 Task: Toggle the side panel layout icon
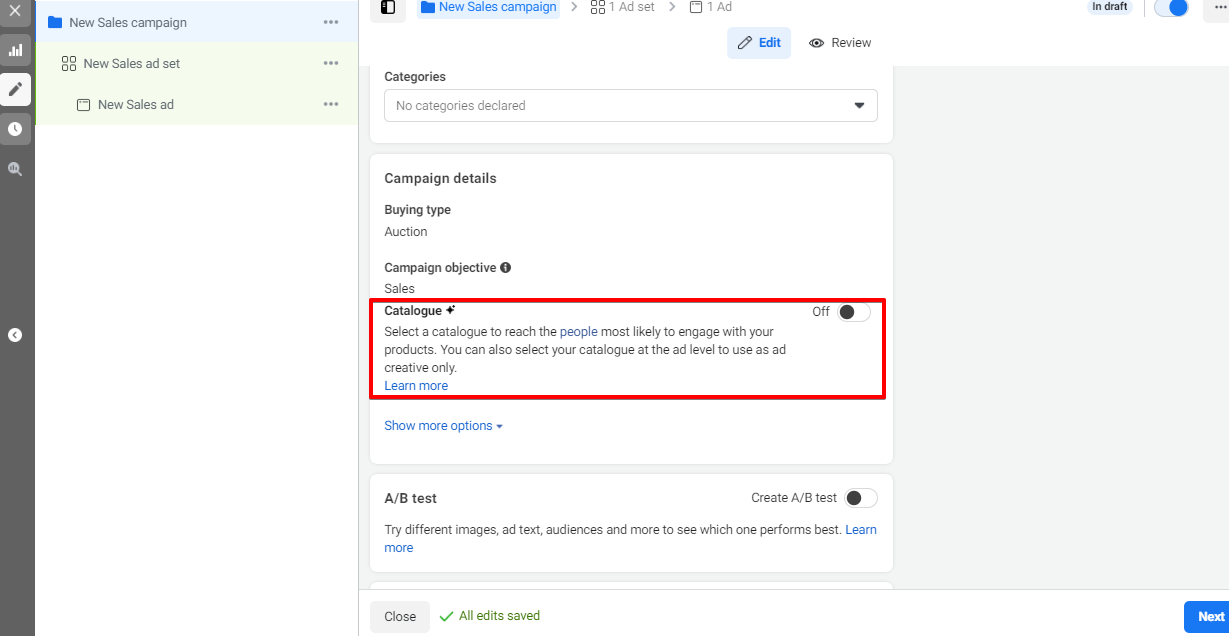[388, 8]
